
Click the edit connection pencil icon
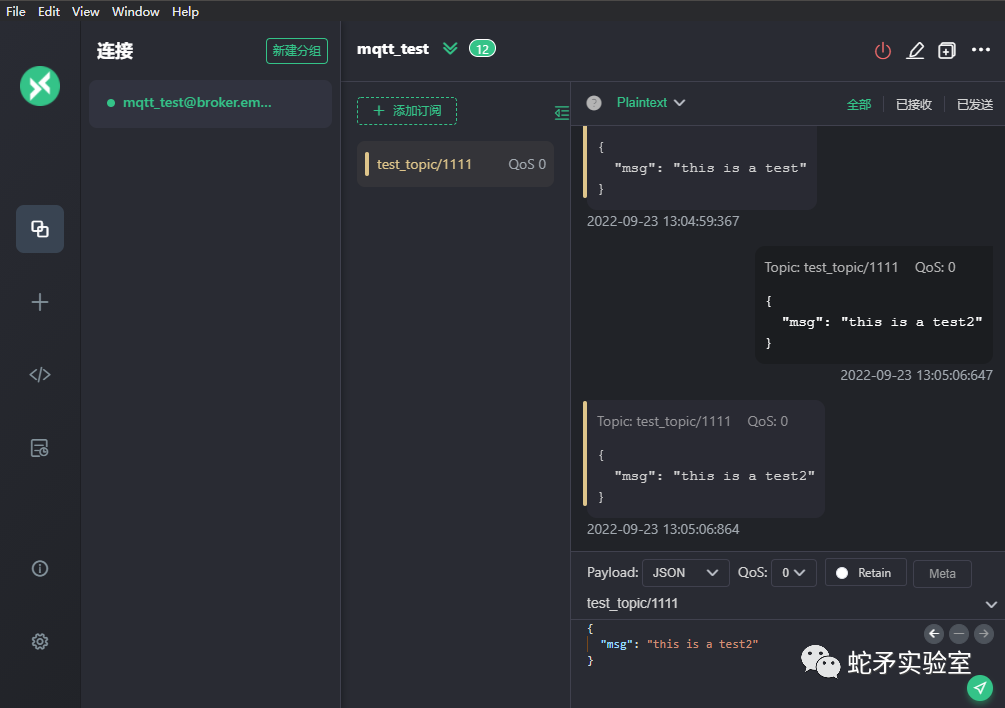915,50
